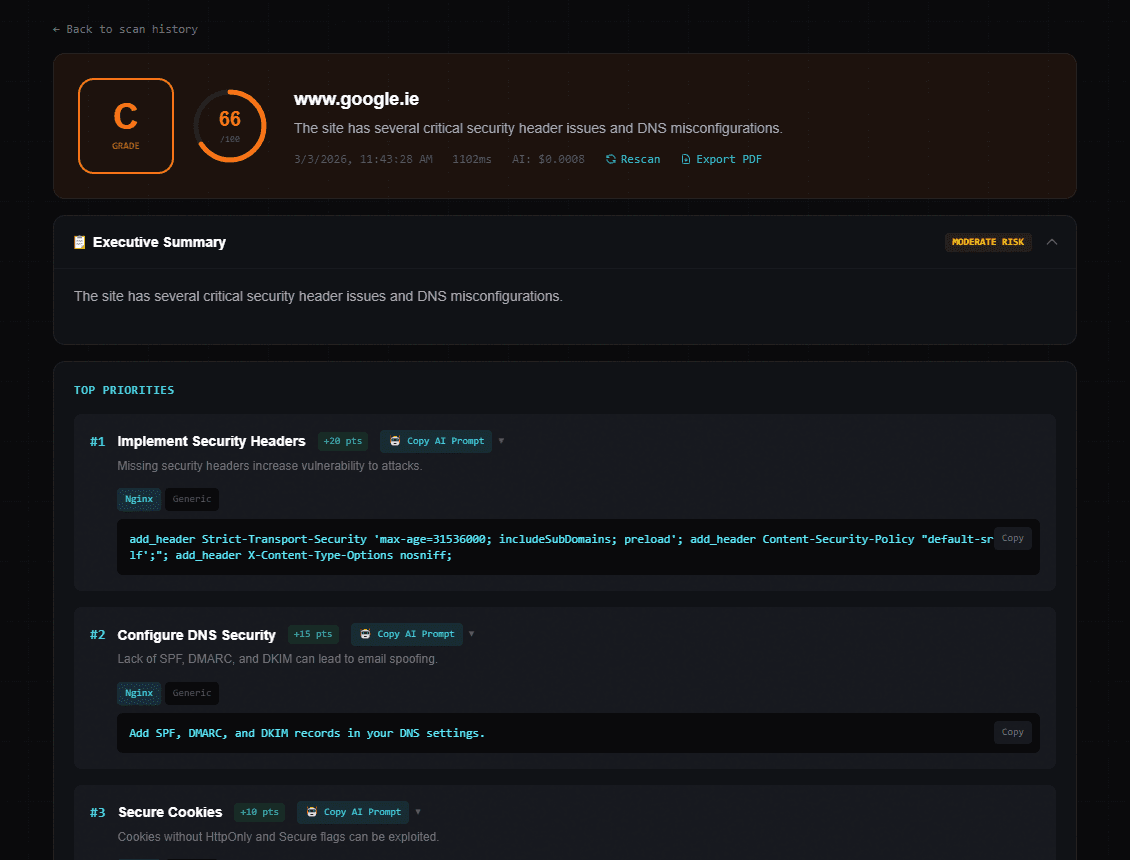Click the MODERATE RISK label
The image size is (1130, 860).
click(x=988, y=241)
